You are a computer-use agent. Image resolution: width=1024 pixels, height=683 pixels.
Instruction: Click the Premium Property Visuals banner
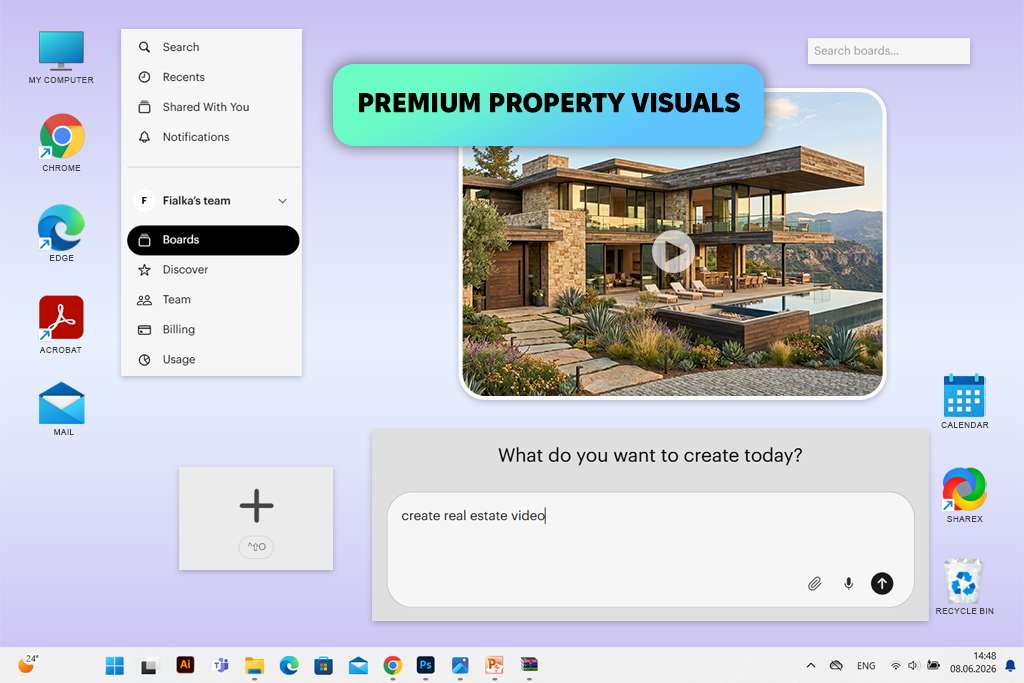(x=548, y=104)
